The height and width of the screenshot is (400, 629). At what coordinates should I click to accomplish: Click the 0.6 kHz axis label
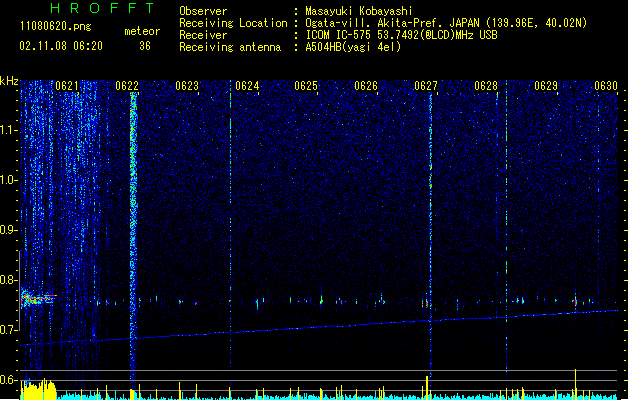[x=9, y=380]
